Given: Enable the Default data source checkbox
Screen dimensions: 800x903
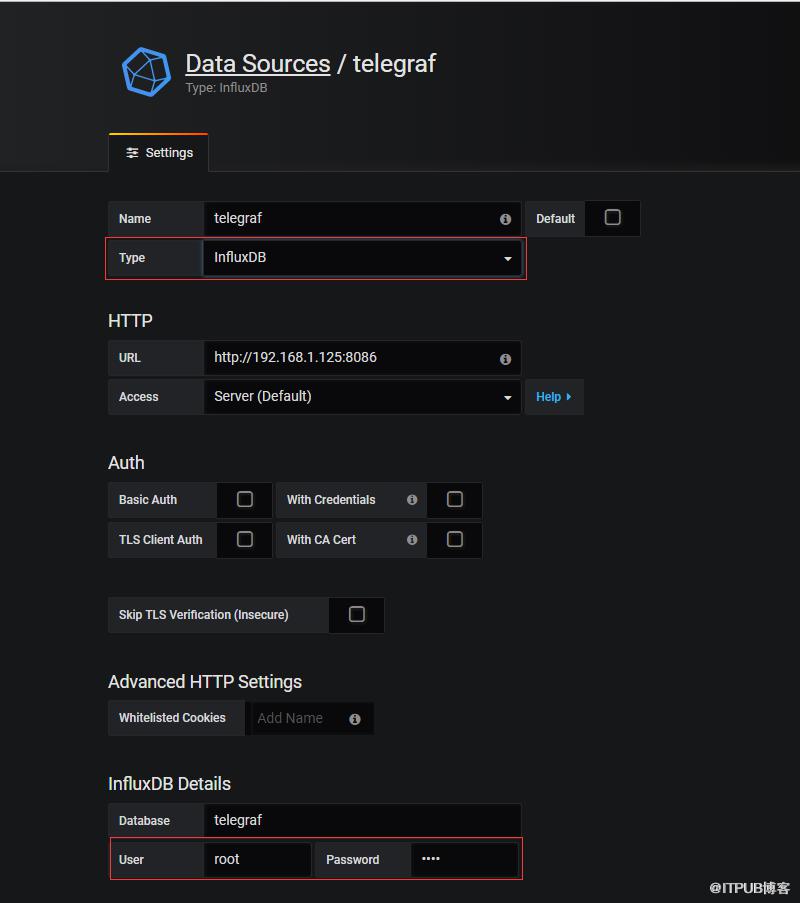Looking at the screenshot, I should [612, 218].
